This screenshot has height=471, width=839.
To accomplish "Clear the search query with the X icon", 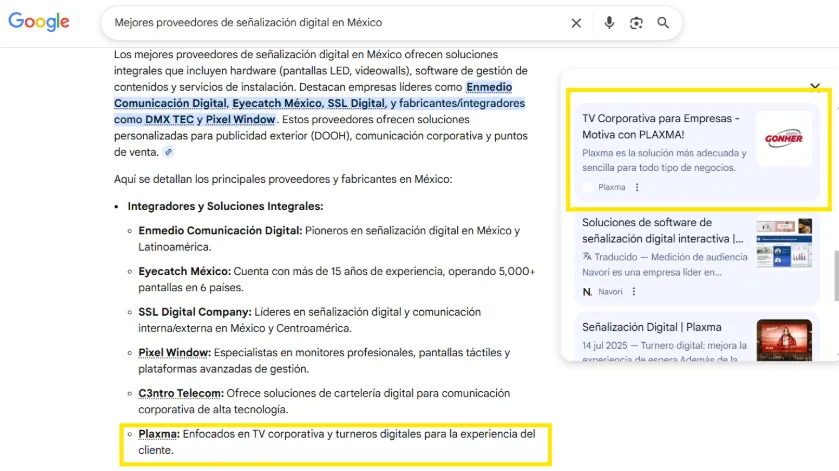I will click(576, 23).
